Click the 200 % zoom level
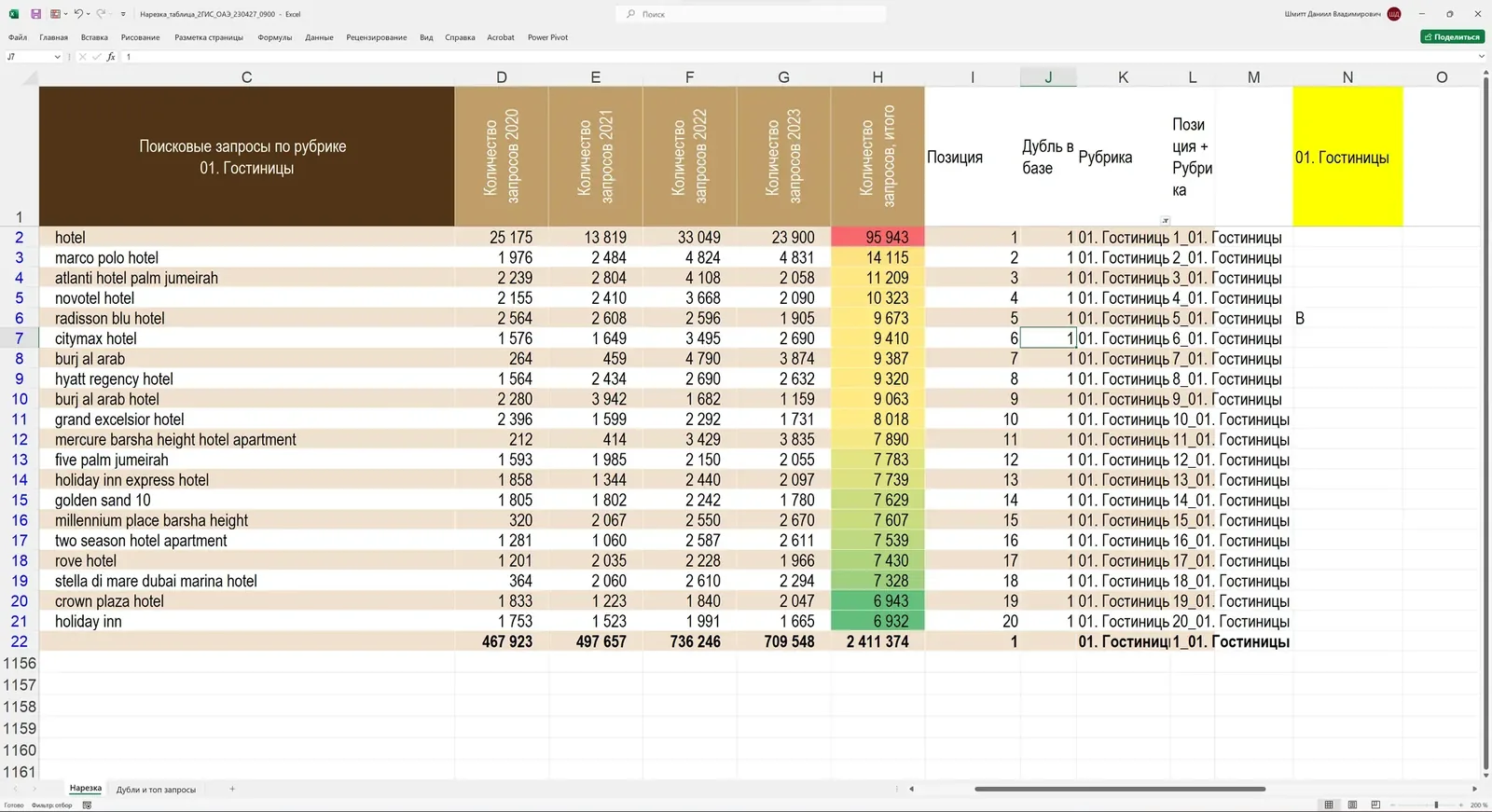Screen dimensions: 1492x812 pyautogui.click(x=1479, y=805)
